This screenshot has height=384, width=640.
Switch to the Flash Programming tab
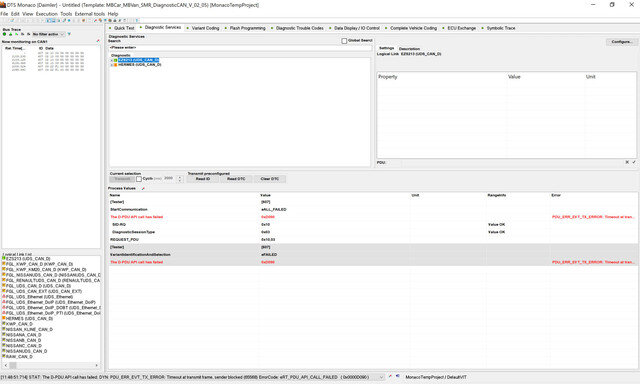[x=245, y=28]
